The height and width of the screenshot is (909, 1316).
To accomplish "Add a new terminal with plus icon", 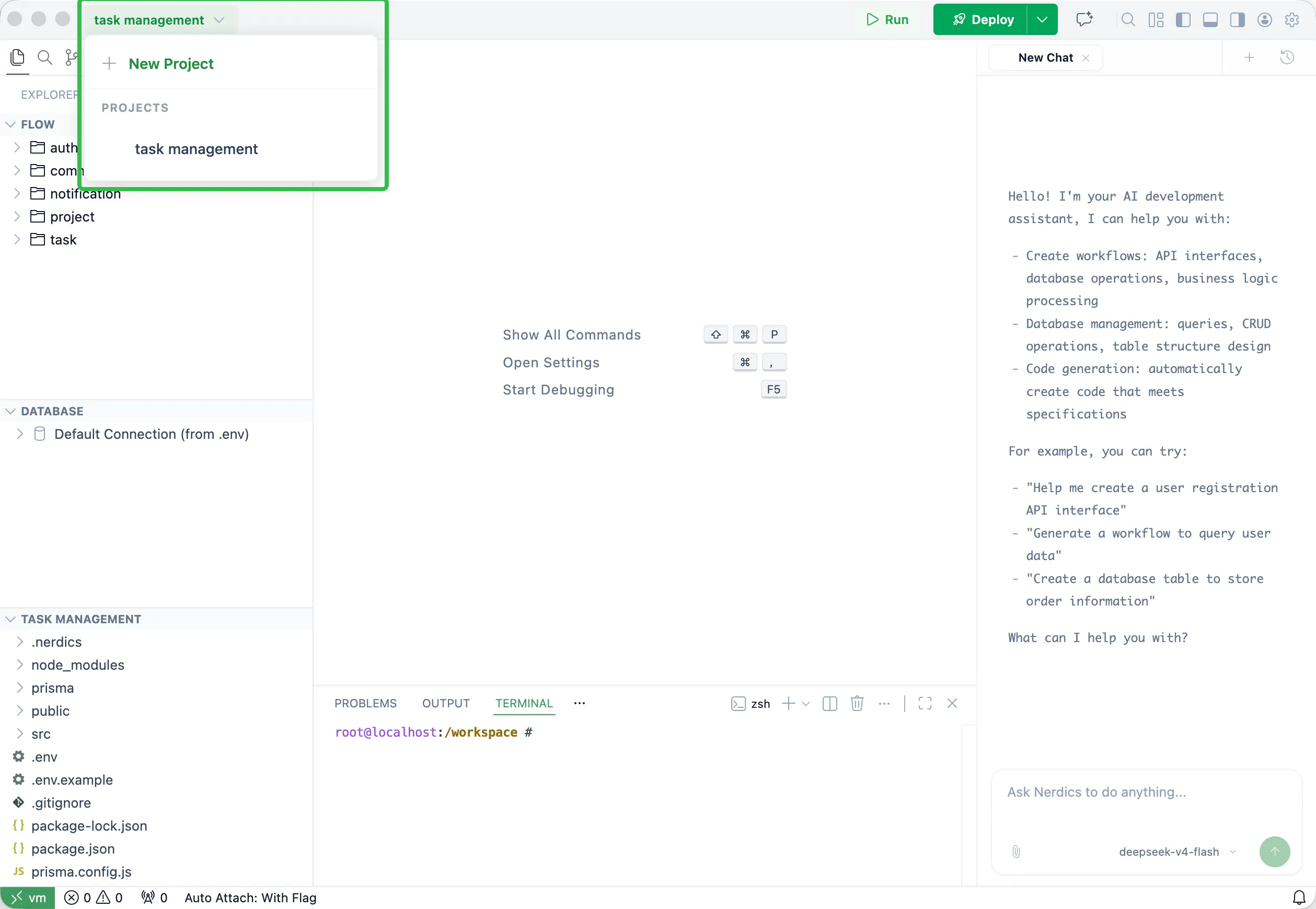I will (x=789, y=703).
